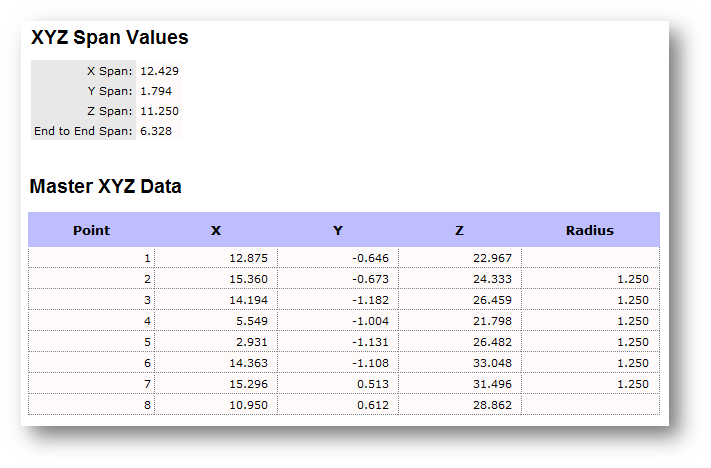Select the X Span value 12.429

[x=159, y=71]
